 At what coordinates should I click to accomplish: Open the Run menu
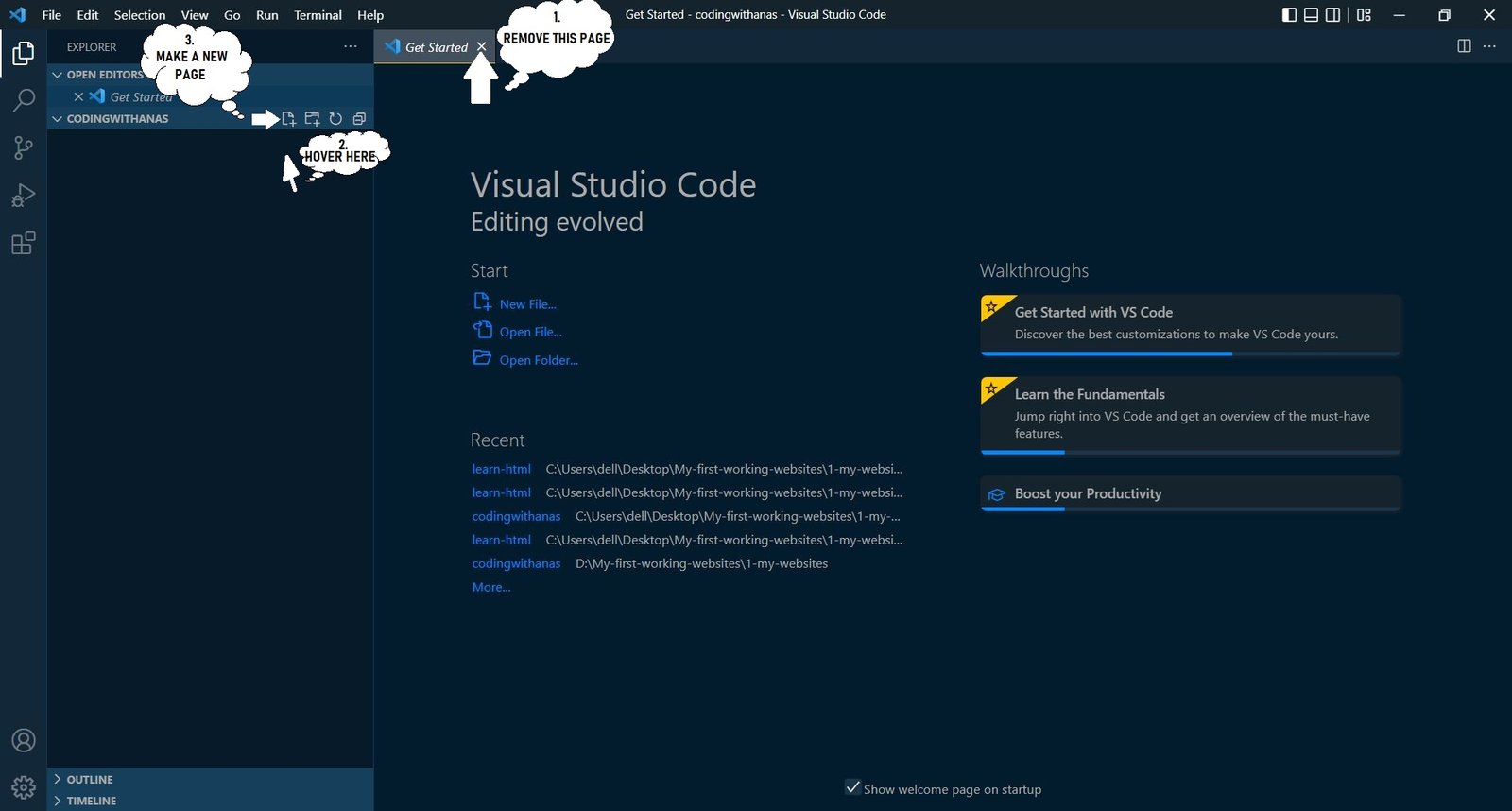(267, 15)
